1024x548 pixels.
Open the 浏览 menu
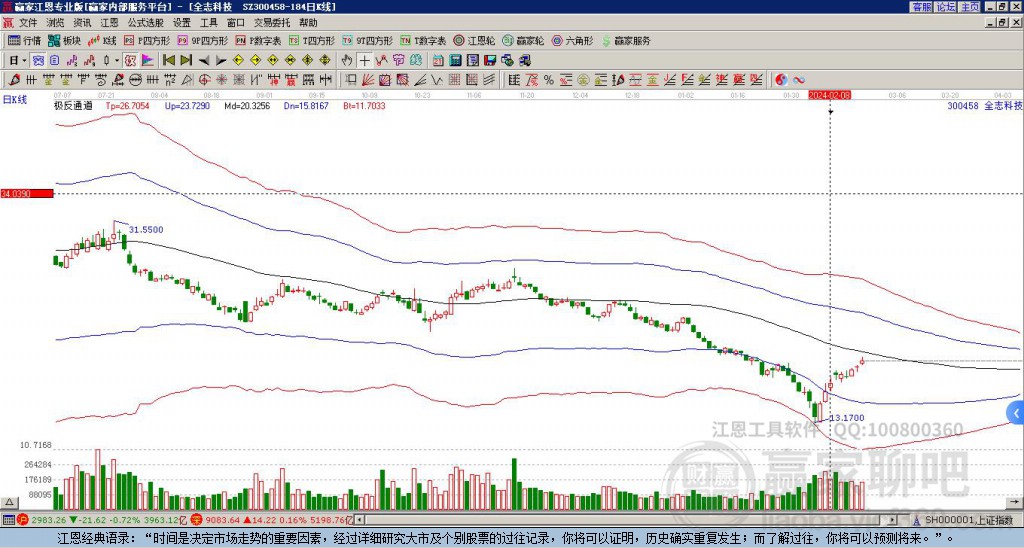pos(56,23)
